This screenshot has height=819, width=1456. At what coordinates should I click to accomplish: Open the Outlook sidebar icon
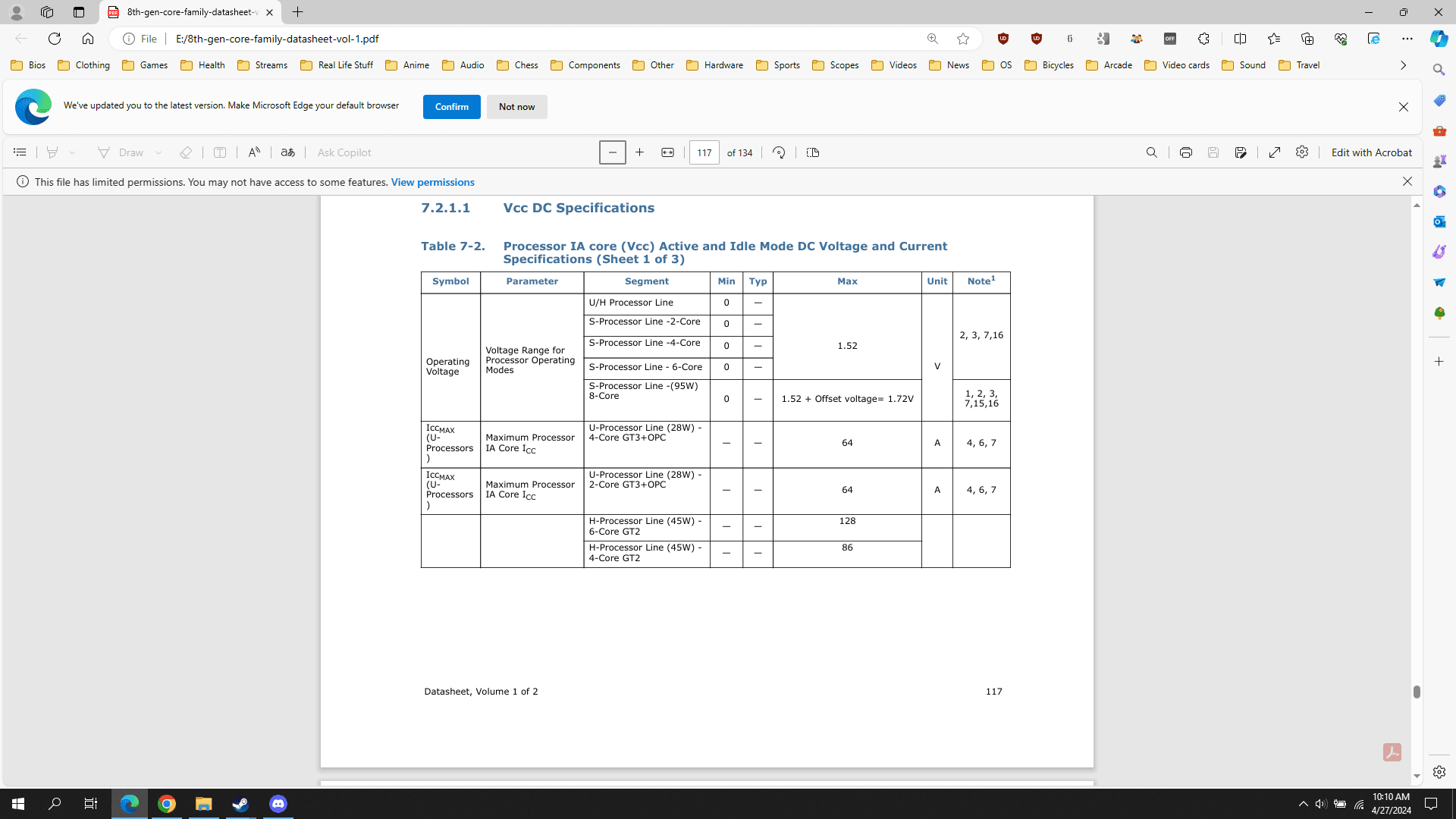pos(1439,221)
